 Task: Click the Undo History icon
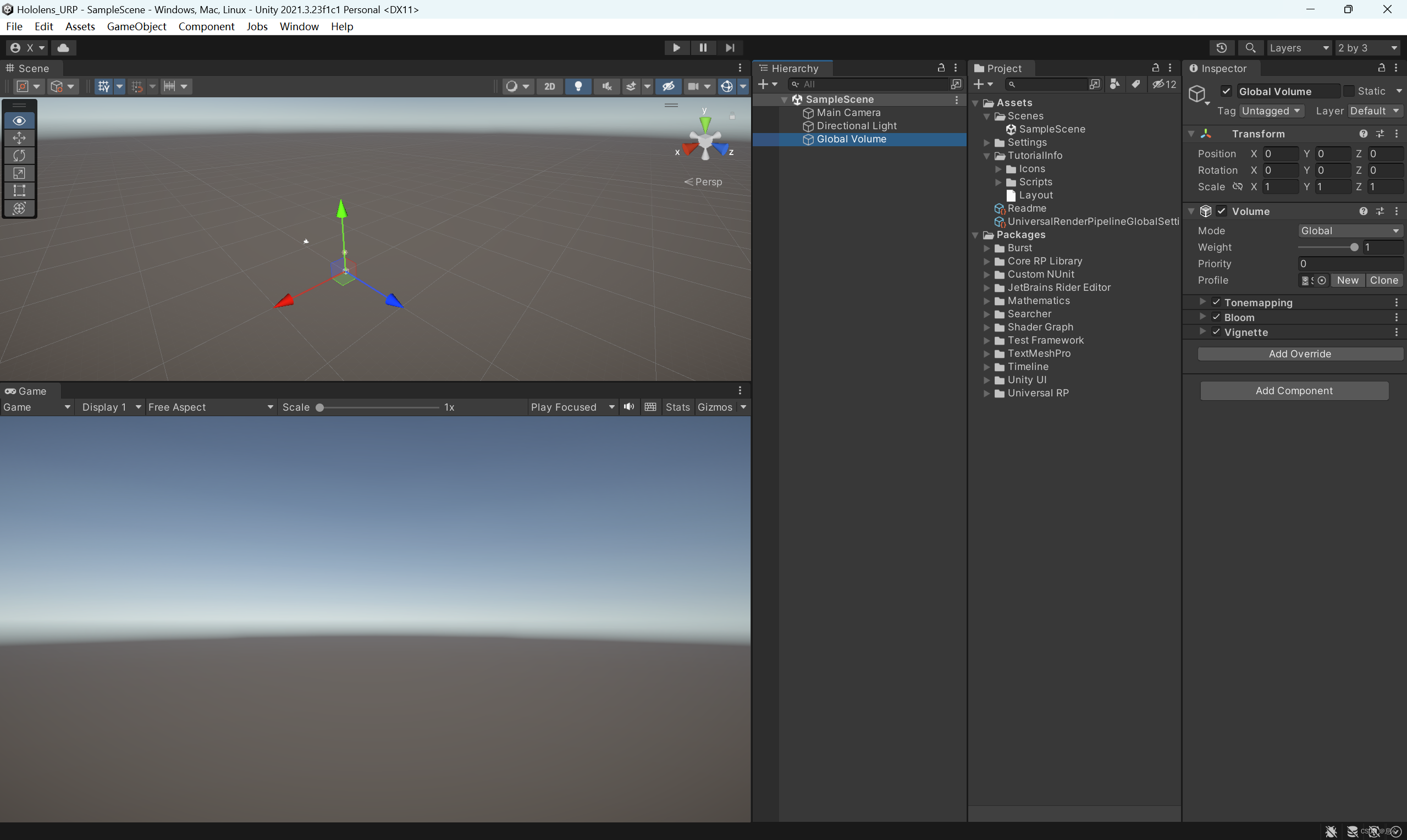pos(1221,47)
